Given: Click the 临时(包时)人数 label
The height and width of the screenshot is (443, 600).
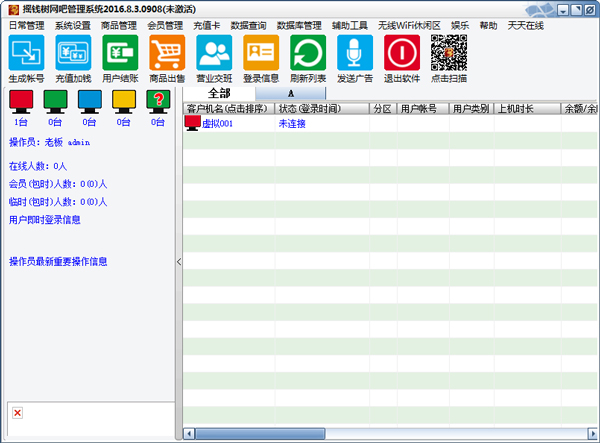Looking at the screenshot, I should pos(58,202).
